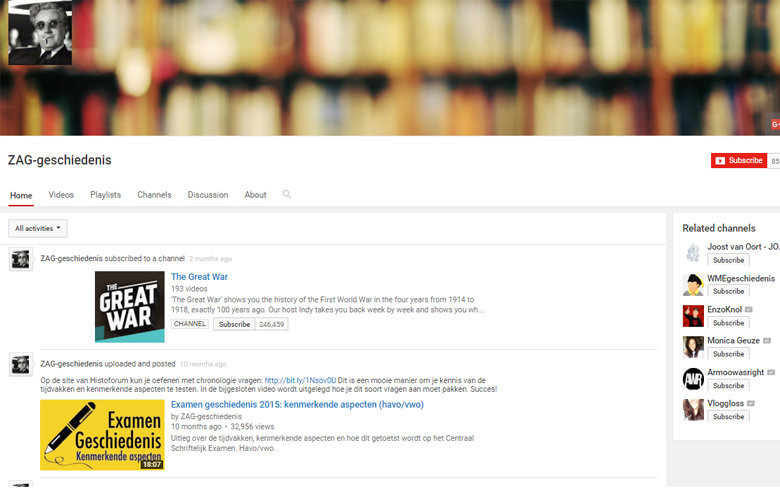780x488 pixels.
Task: Open Vloggloss channel avatar
Action: click(693, 410)
